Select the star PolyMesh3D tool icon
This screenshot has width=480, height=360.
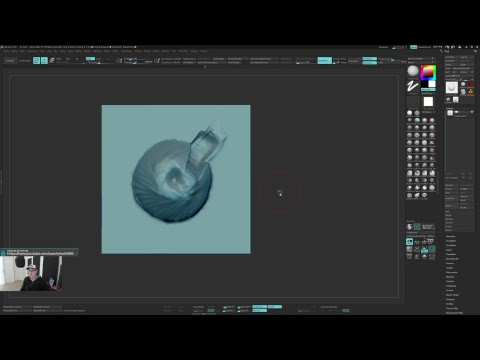[448, 99]
